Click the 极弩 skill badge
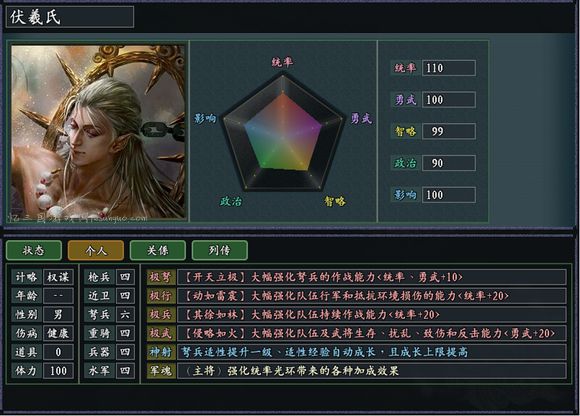 [x=161, y=277]
